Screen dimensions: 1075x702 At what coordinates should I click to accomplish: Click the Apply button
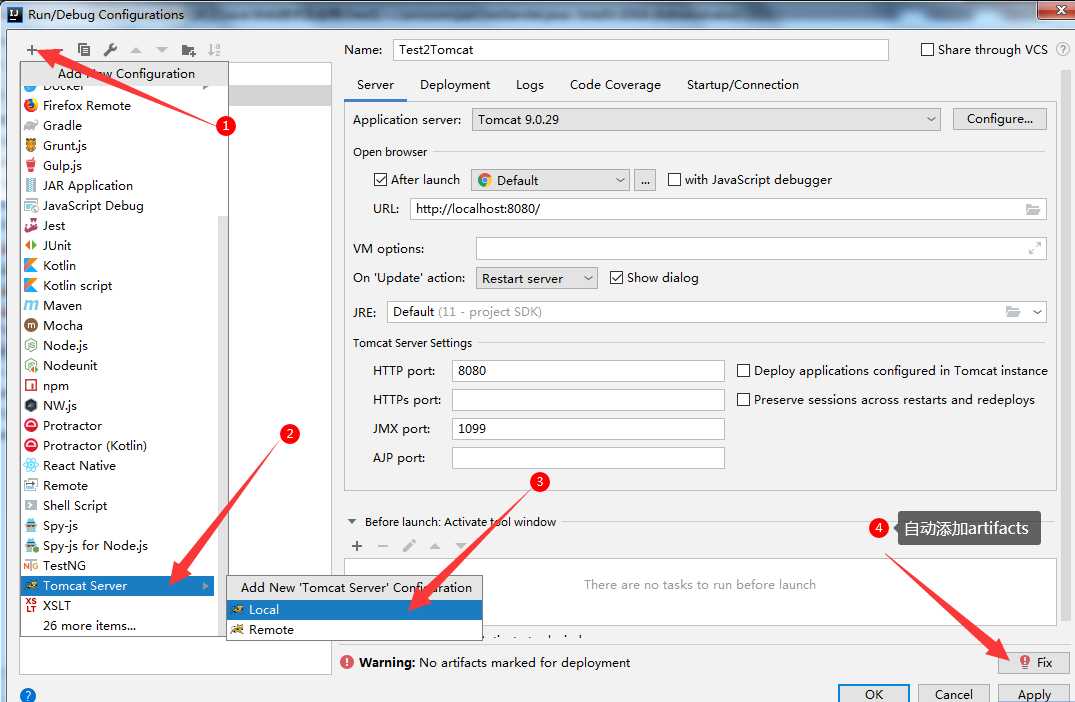click(1034, 694)
